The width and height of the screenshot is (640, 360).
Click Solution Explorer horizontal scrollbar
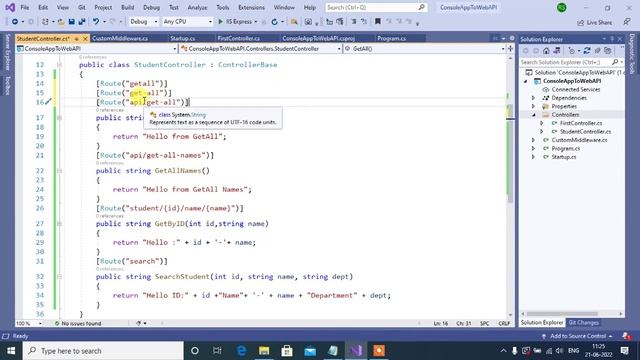[562, 314]
